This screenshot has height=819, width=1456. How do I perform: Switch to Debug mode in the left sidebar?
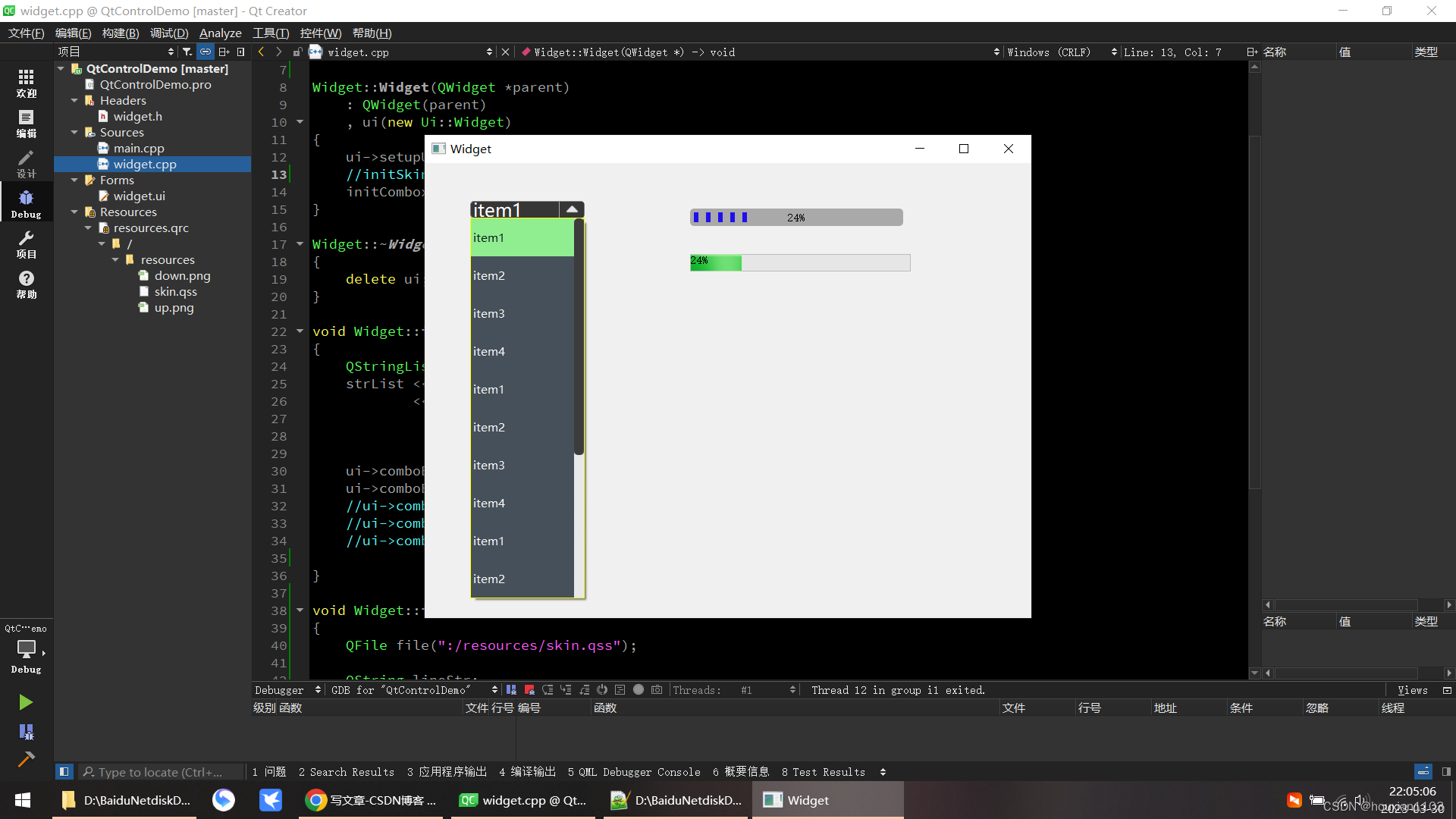(x=26, y=203)
